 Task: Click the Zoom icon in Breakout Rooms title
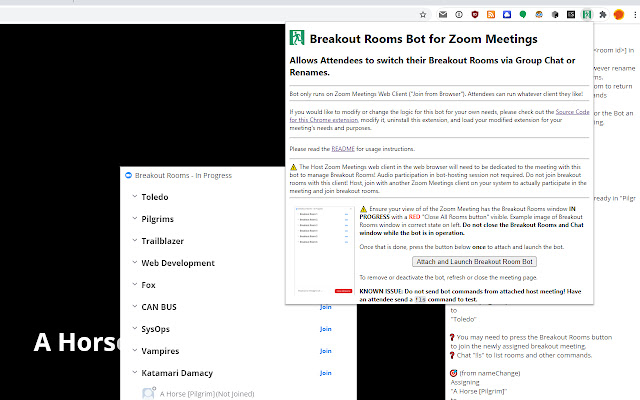[x=128, y=176]
